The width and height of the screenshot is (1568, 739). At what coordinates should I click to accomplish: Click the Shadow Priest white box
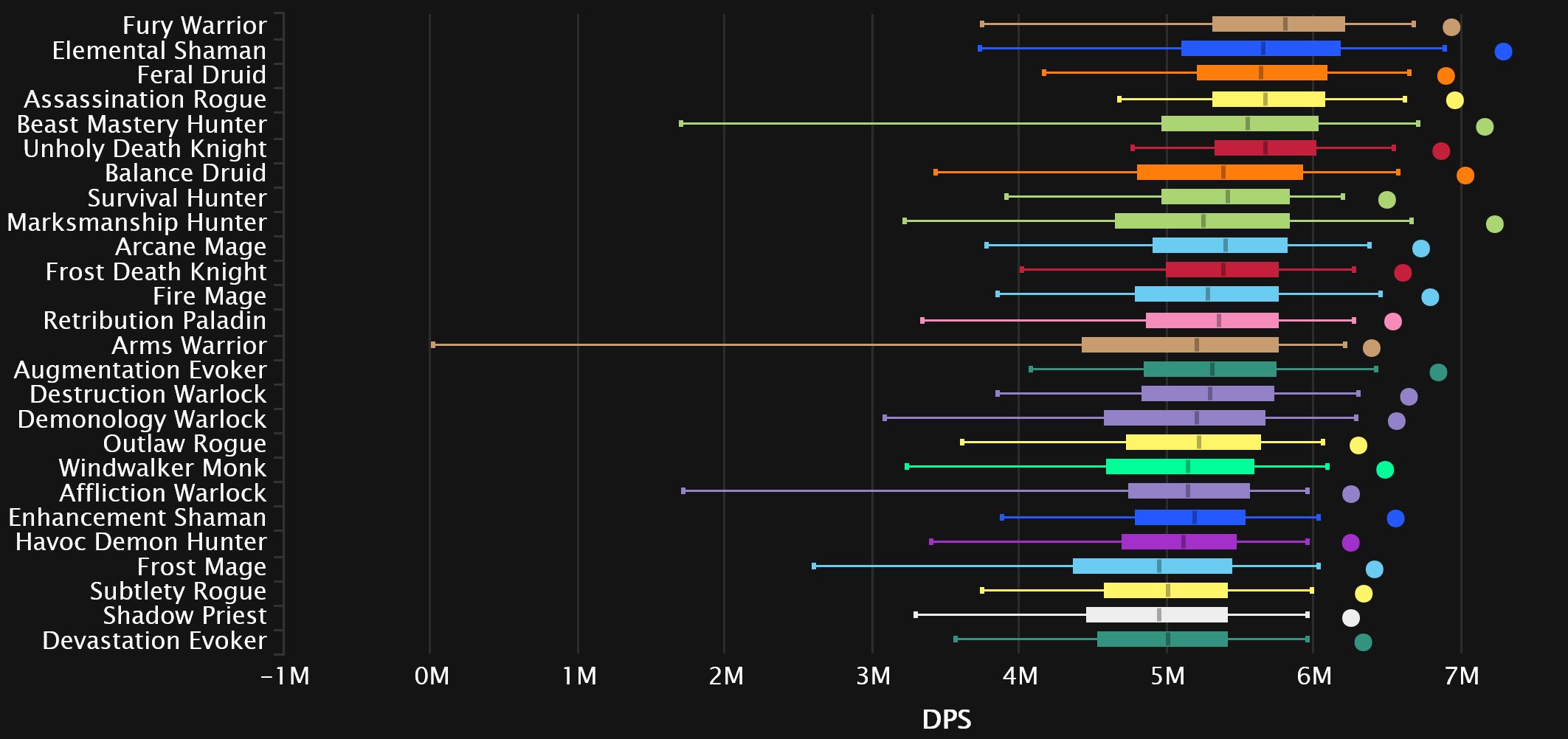tap(1156, 615)
